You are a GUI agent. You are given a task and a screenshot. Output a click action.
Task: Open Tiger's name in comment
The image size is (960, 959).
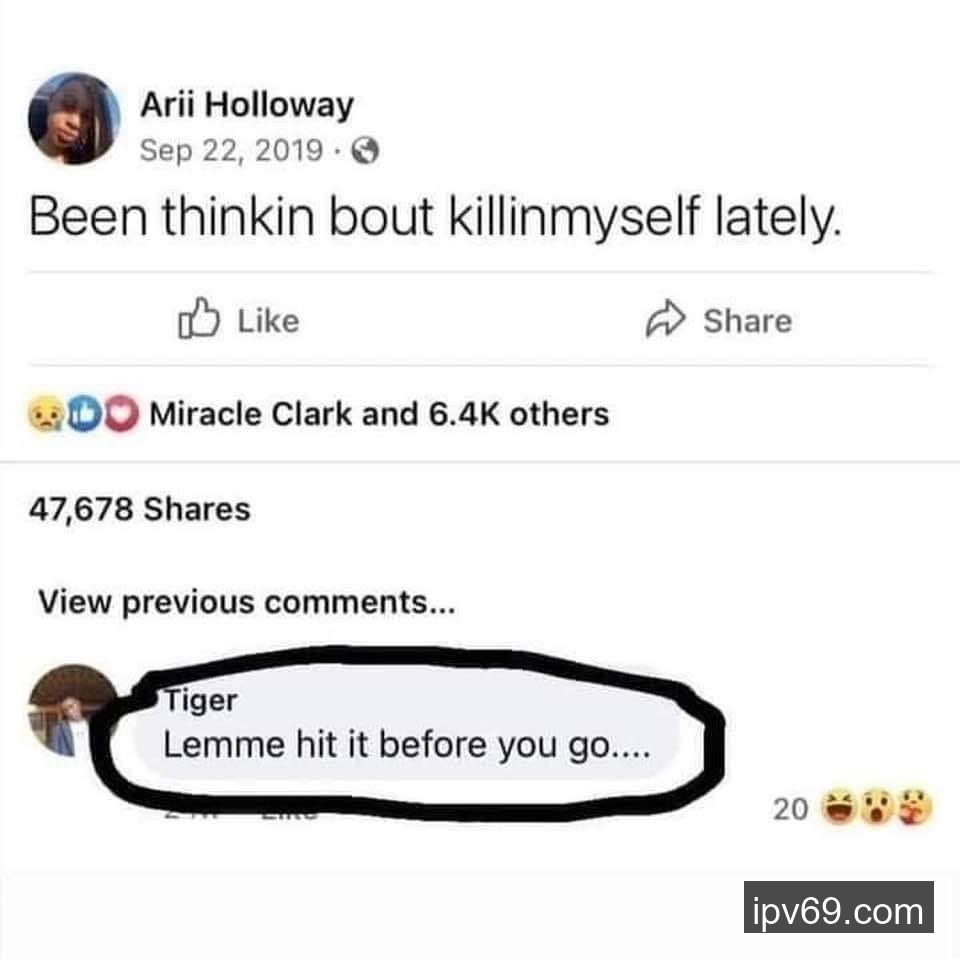click(x=201, y=701)
